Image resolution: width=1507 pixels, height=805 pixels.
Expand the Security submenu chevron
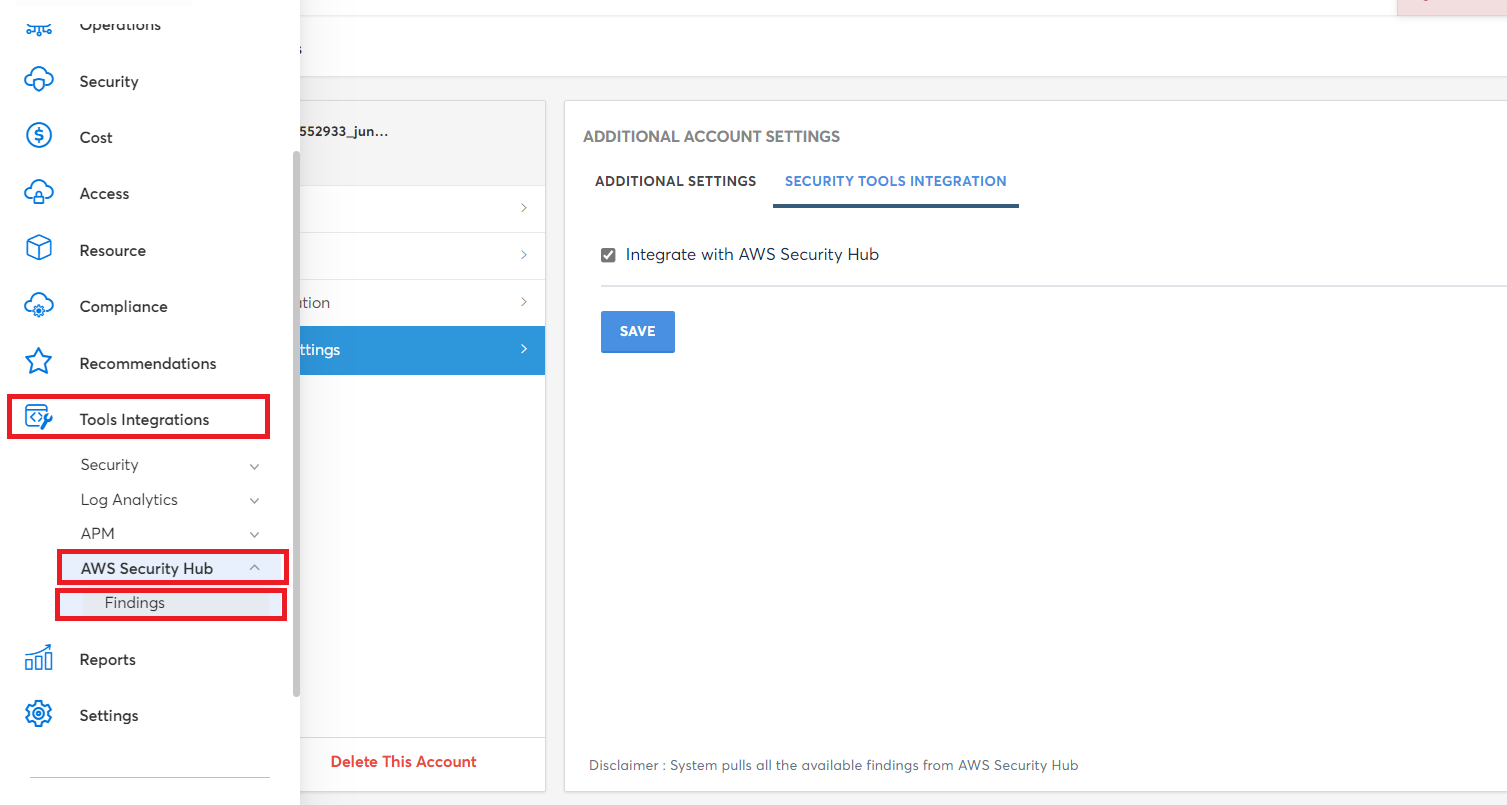[x=254, y=466]
